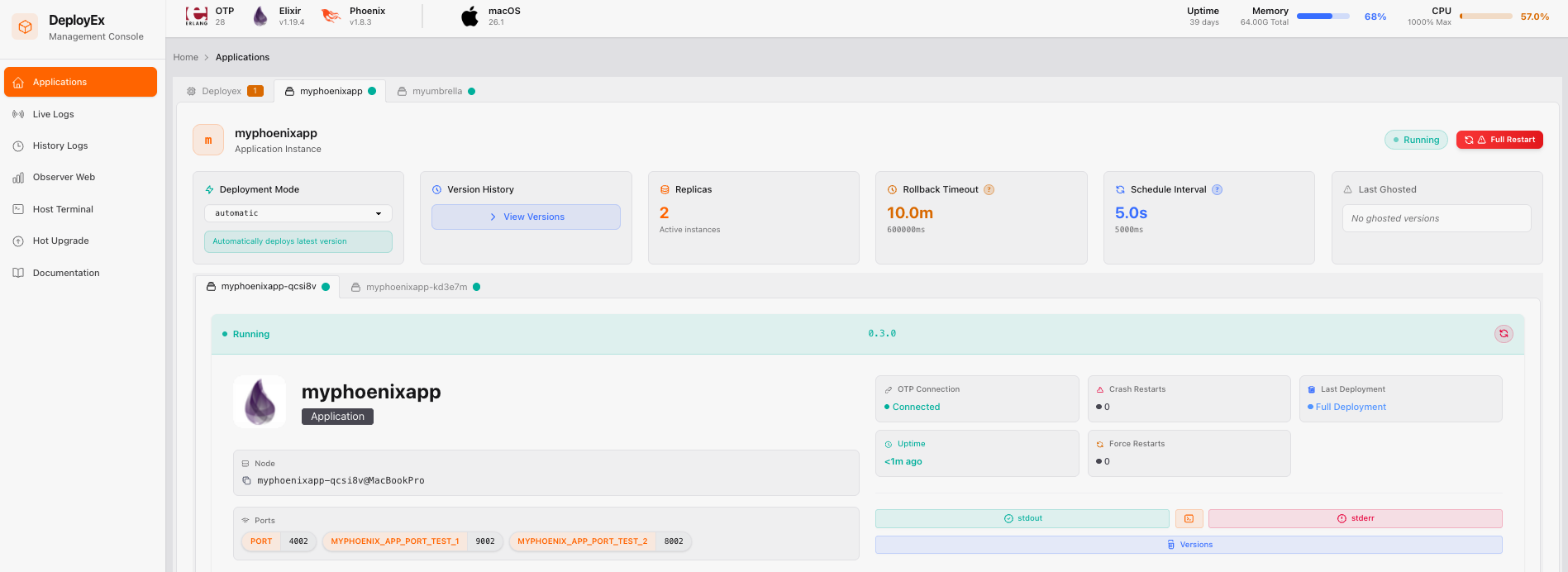Click the Live Logs broadcast icon
Image resolution: width=1568 pixels, height=572 pixels.
18,114
